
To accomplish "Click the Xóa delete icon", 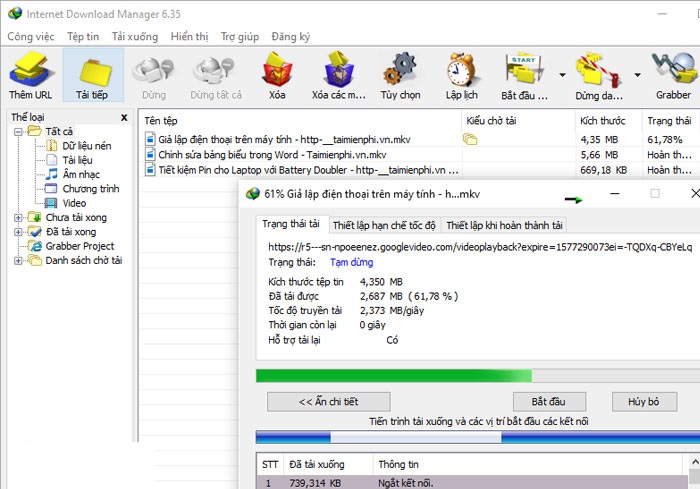I will click(277, 75).
